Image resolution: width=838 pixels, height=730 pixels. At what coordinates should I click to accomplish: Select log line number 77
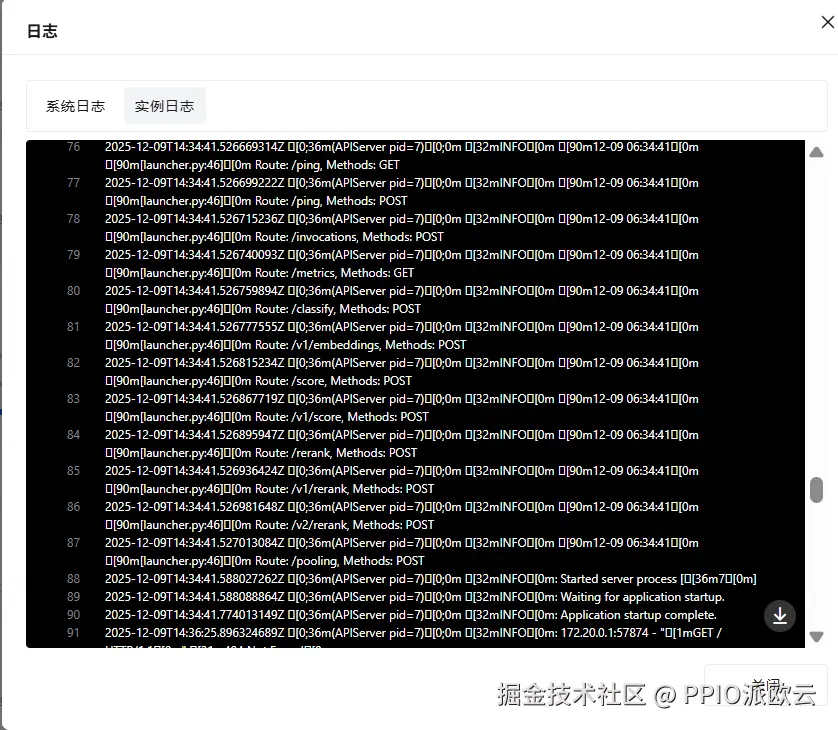pyautogui.click(x=73, y=183)
